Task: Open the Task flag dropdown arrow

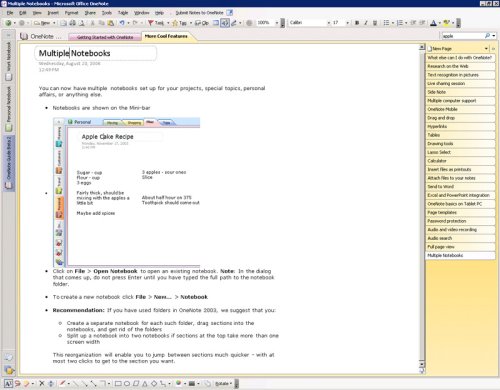Action: pyautogui.click(x=168, y=23)
